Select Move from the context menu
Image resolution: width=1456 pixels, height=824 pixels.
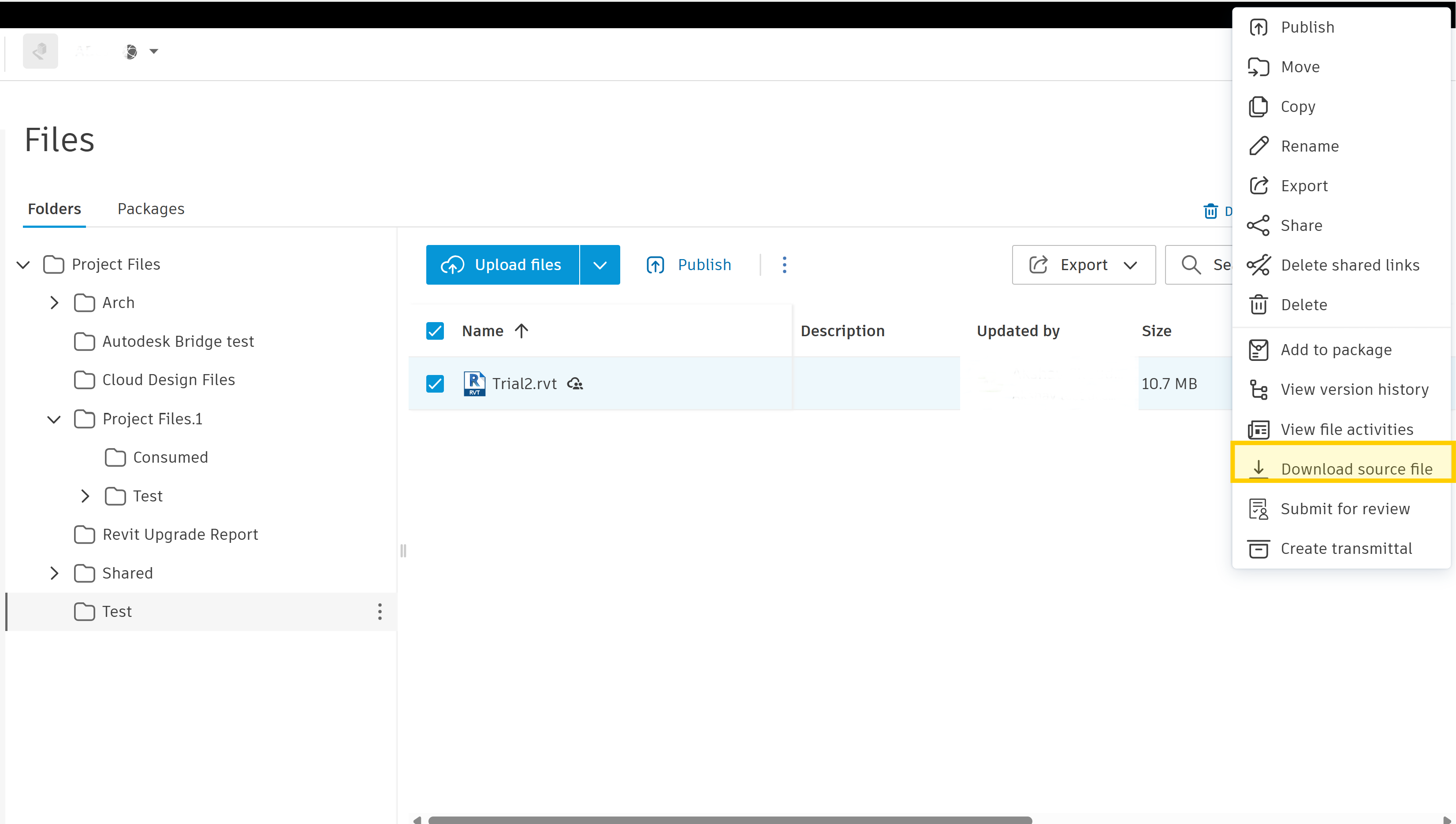point(1341,67)
